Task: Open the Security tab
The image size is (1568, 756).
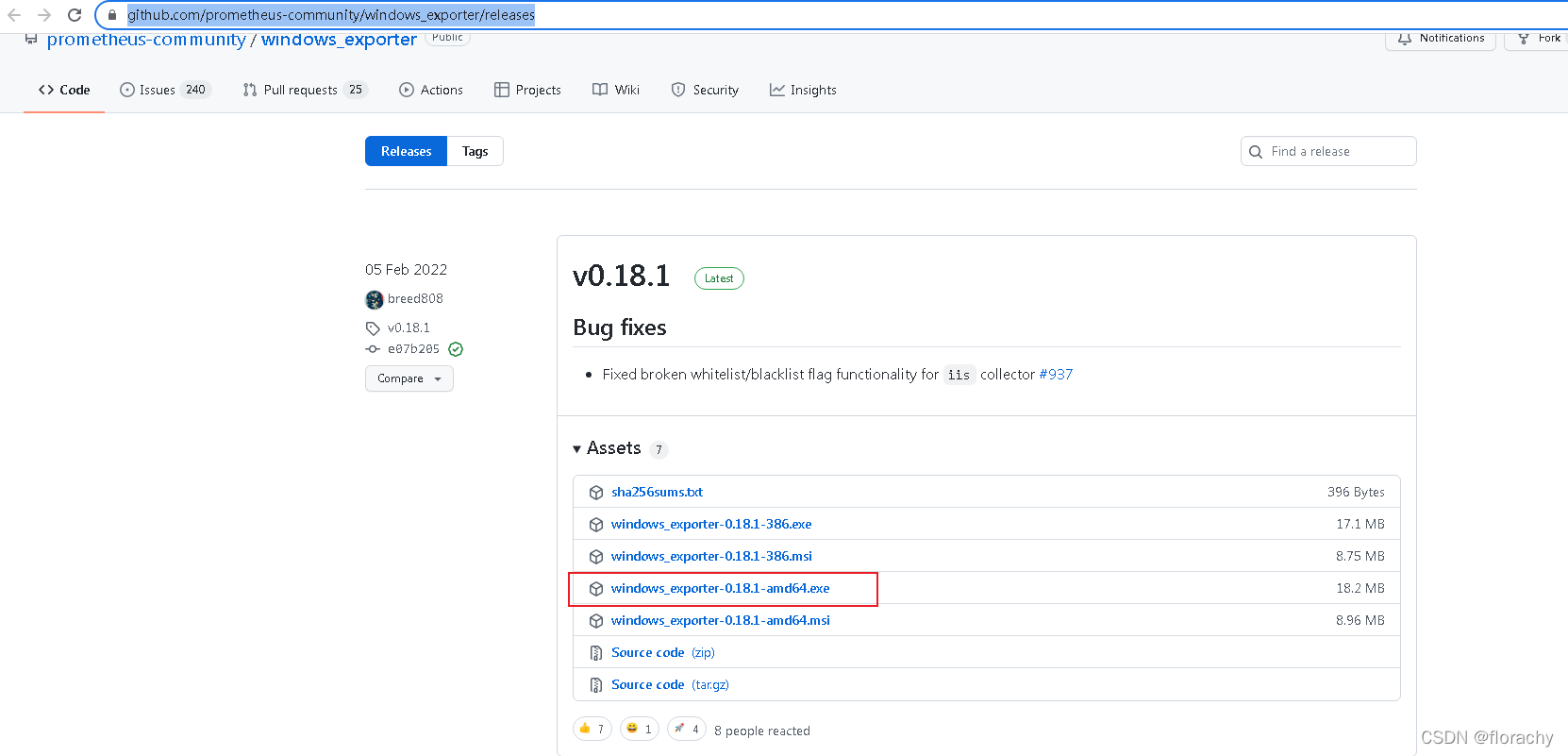Action: coord(705,90)
